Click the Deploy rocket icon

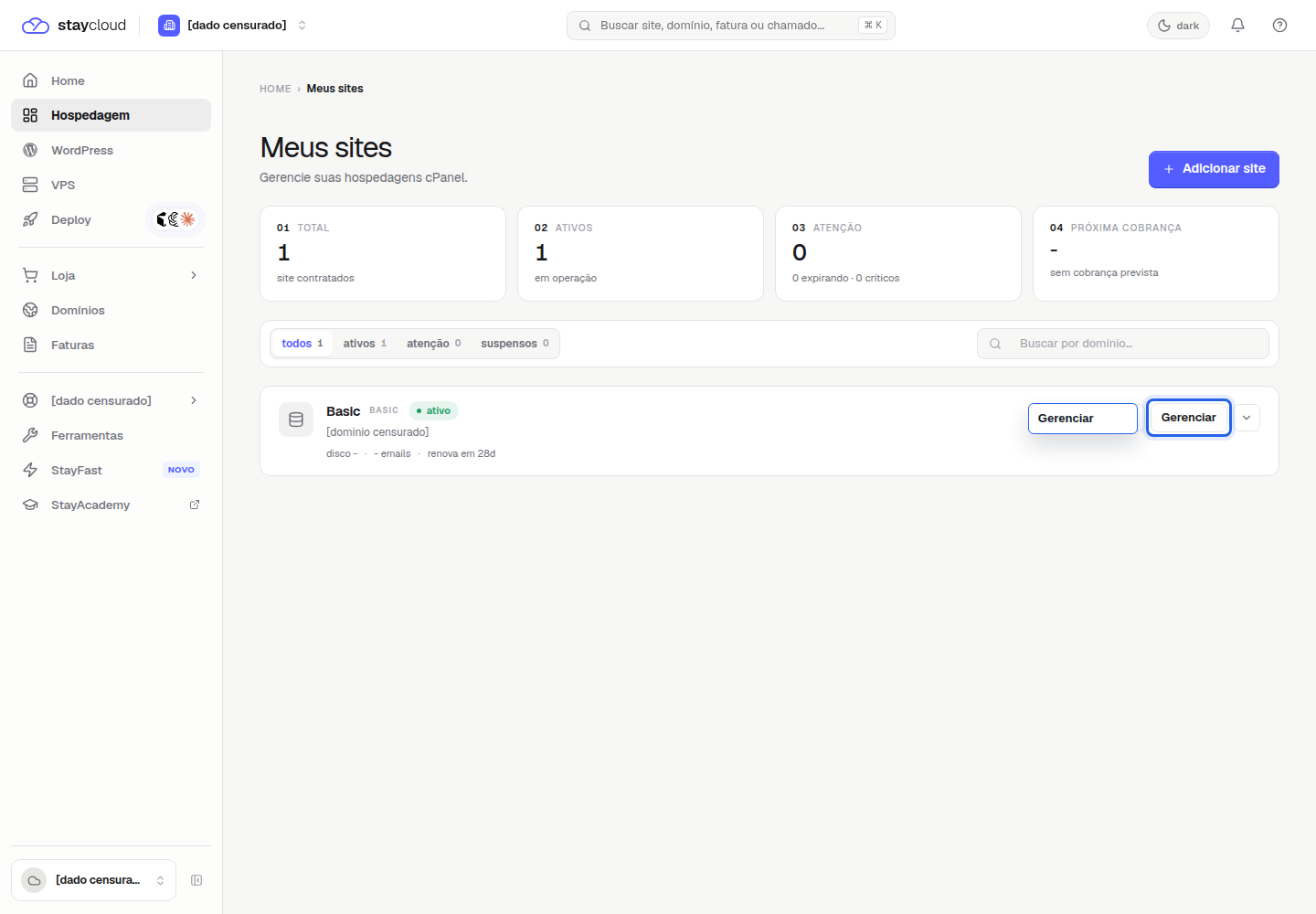30,219
